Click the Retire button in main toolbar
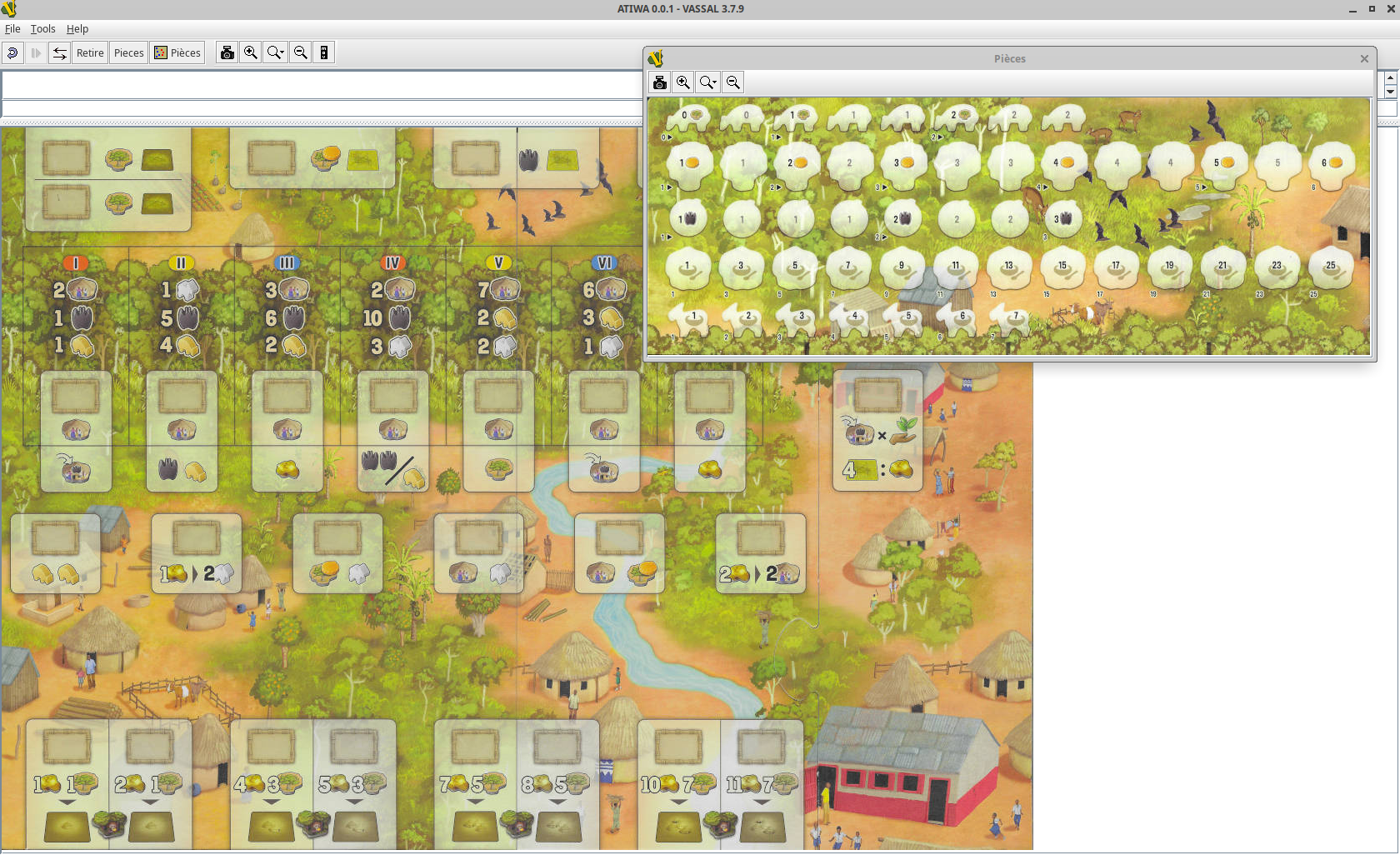 (x=90, y=52)
